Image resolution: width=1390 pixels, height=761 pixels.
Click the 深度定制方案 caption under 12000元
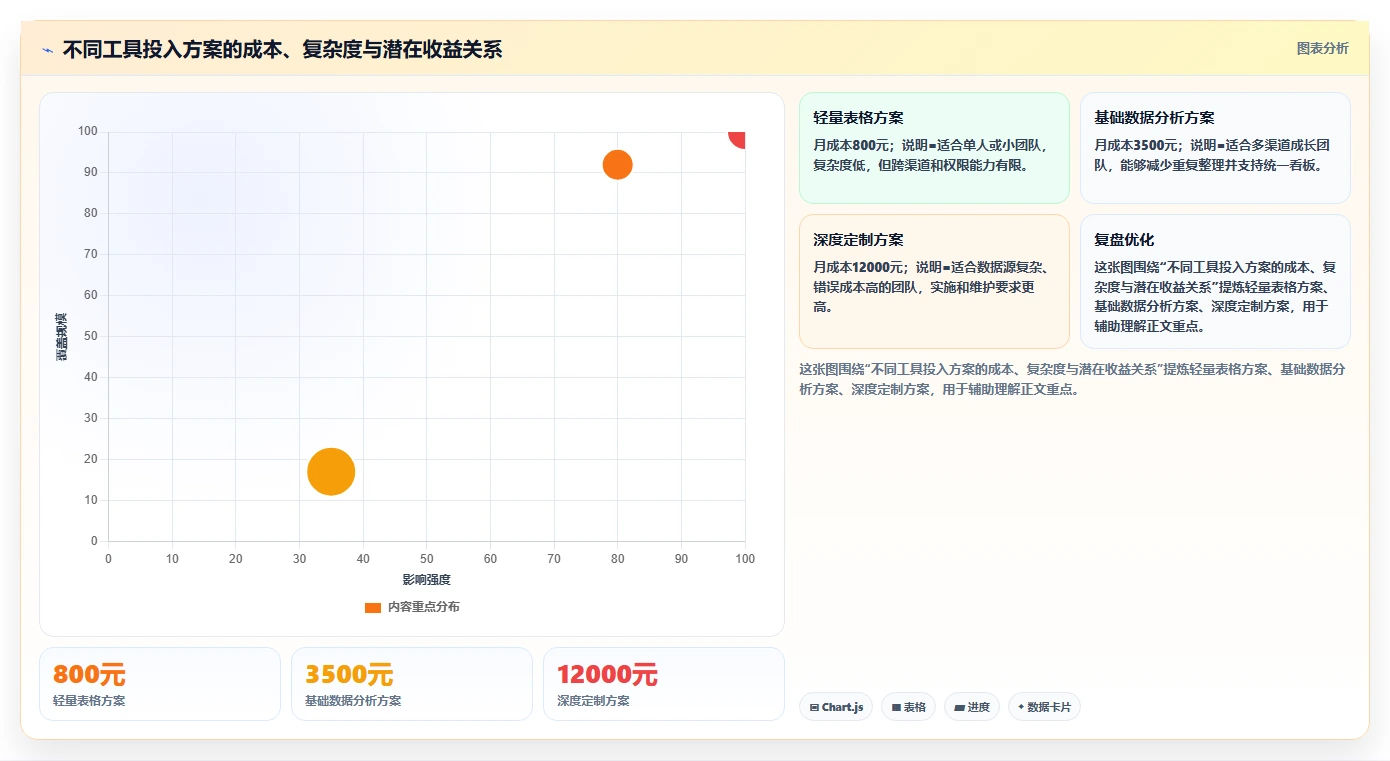[593, 701]
